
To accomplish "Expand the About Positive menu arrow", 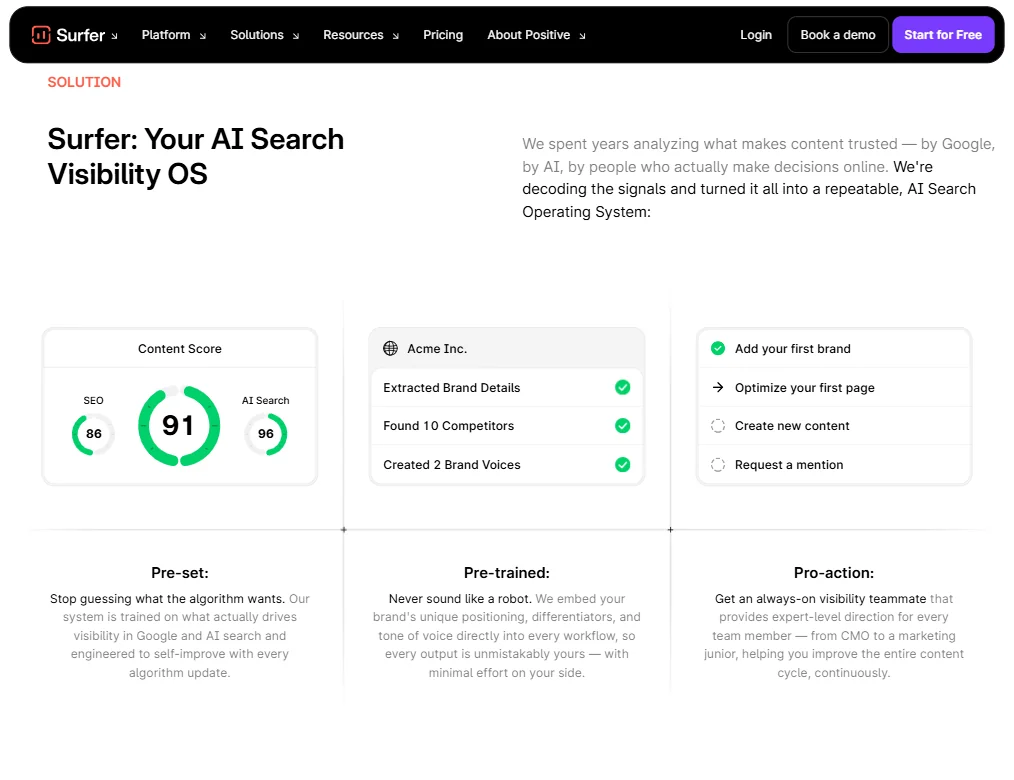I will pos(582,36).
